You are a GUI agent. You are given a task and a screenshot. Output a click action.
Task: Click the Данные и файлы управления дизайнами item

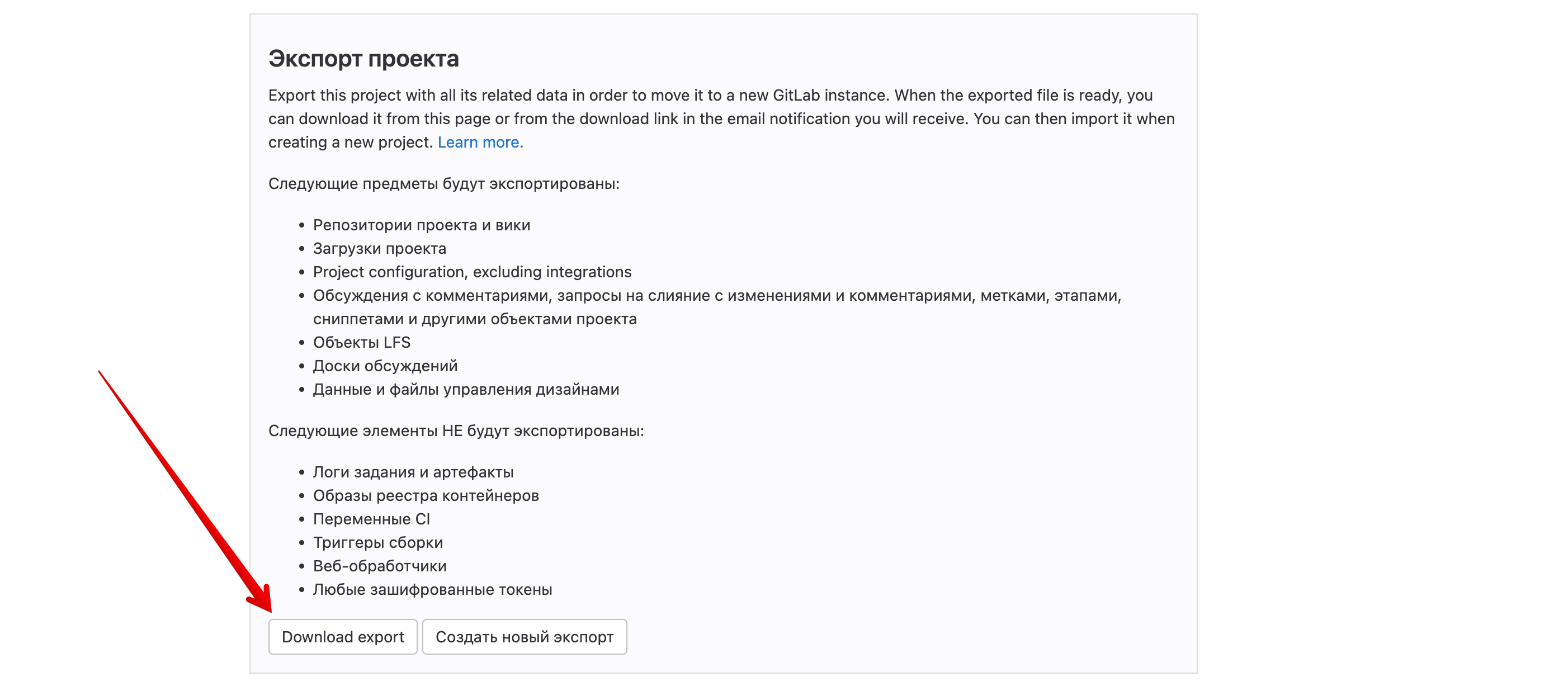pyautogui.click(x=466, y=389)
